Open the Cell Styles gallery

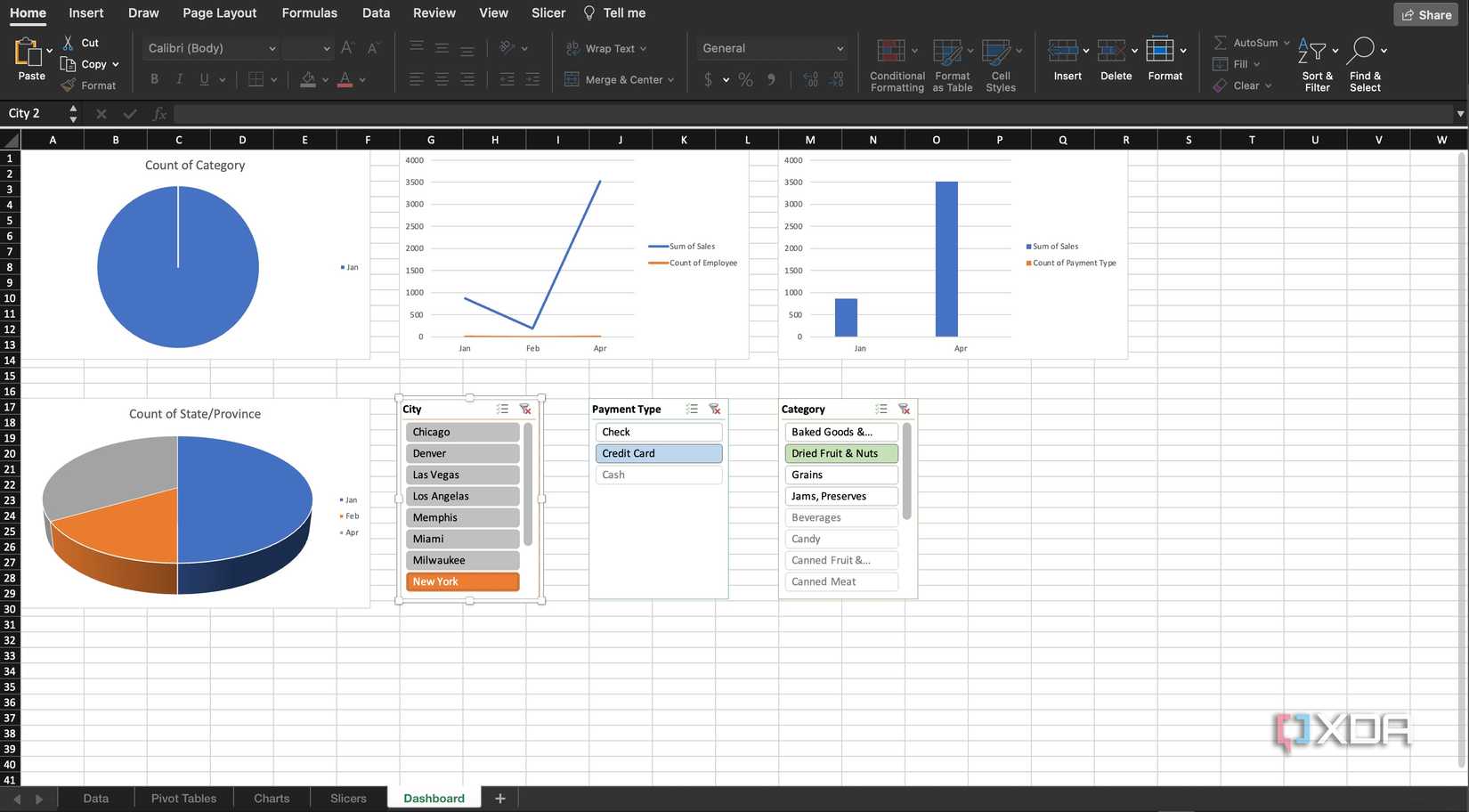(x=1000, y=62)
